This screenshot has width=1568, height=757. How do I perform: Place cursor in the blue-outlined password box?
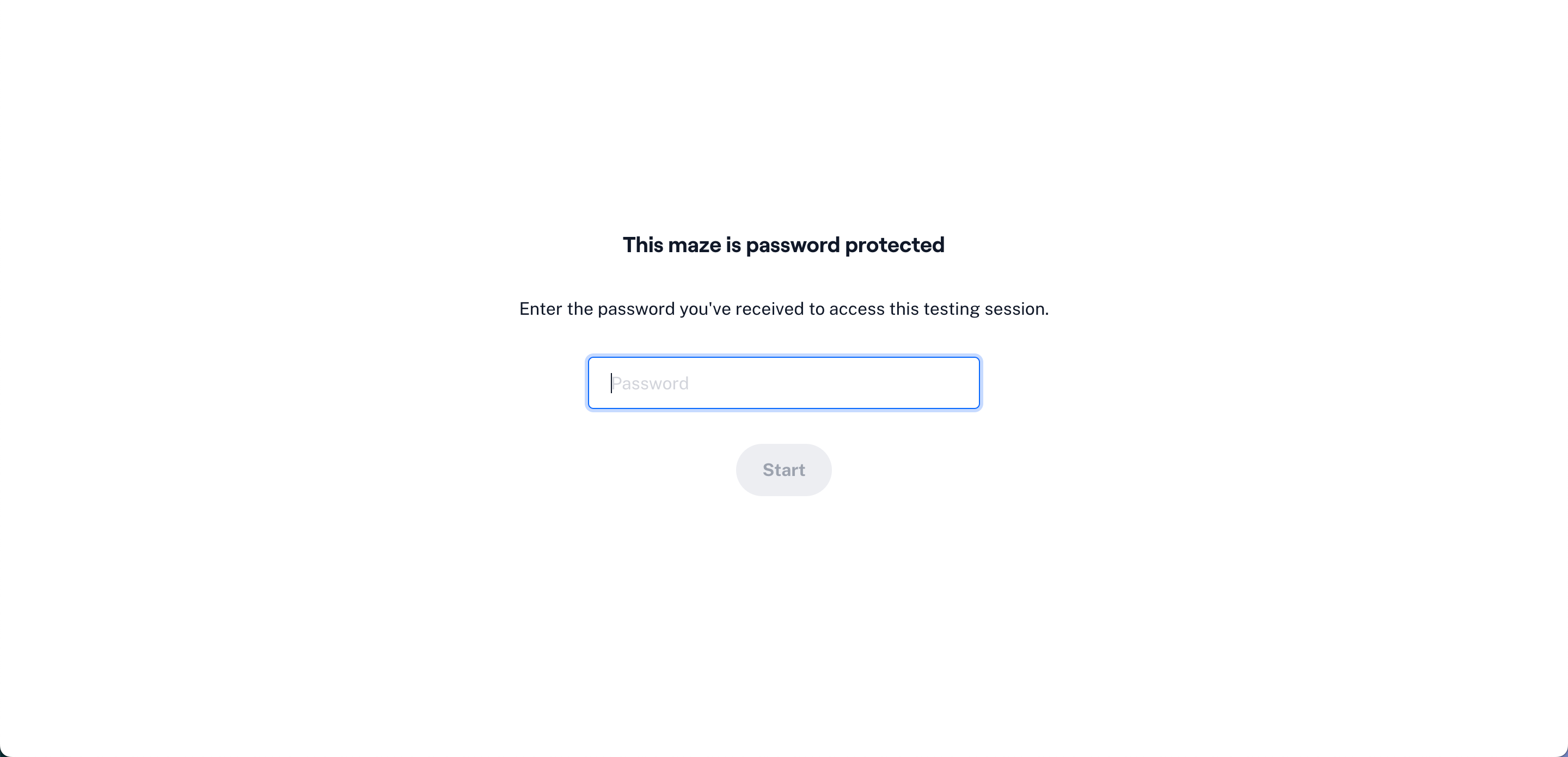pyautogui.click(x=783, y=383)
